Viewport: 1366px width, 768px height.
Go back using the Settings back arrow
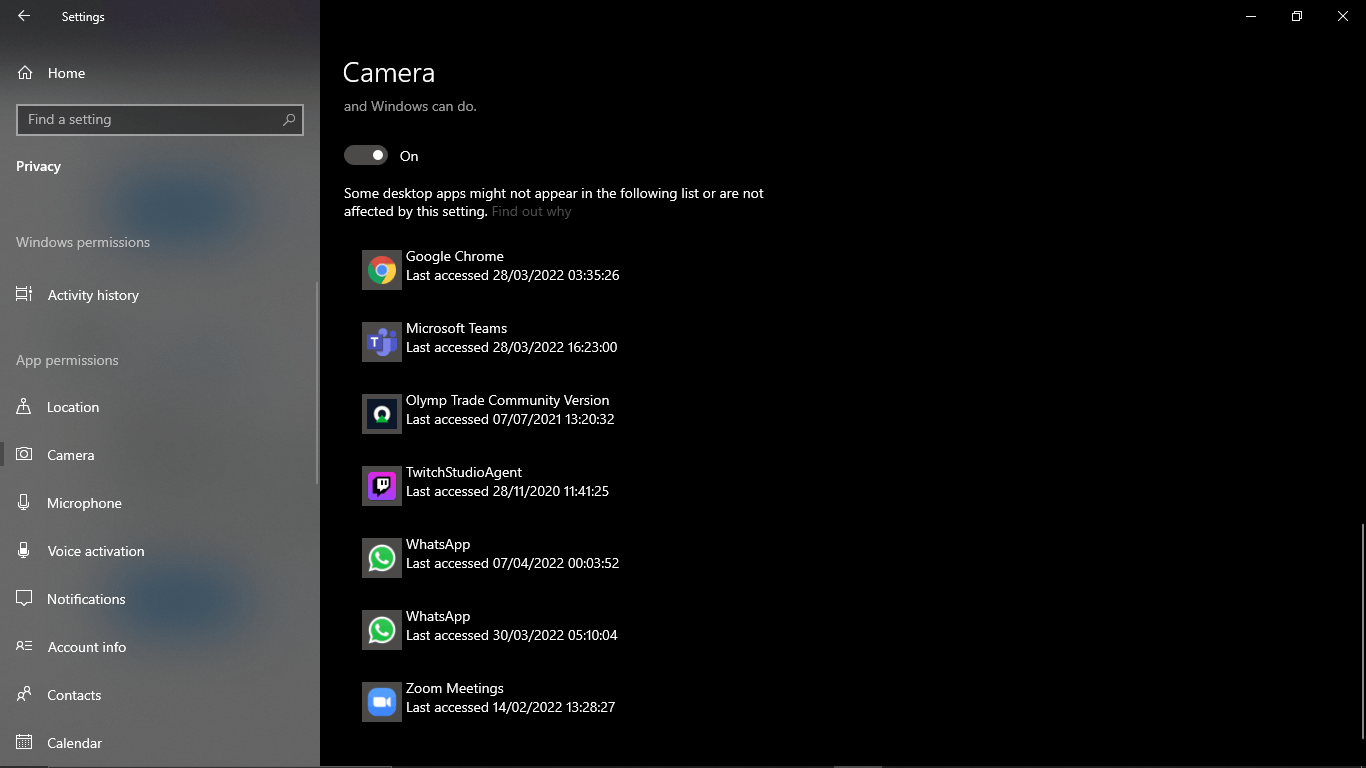[x=24, y=16]
